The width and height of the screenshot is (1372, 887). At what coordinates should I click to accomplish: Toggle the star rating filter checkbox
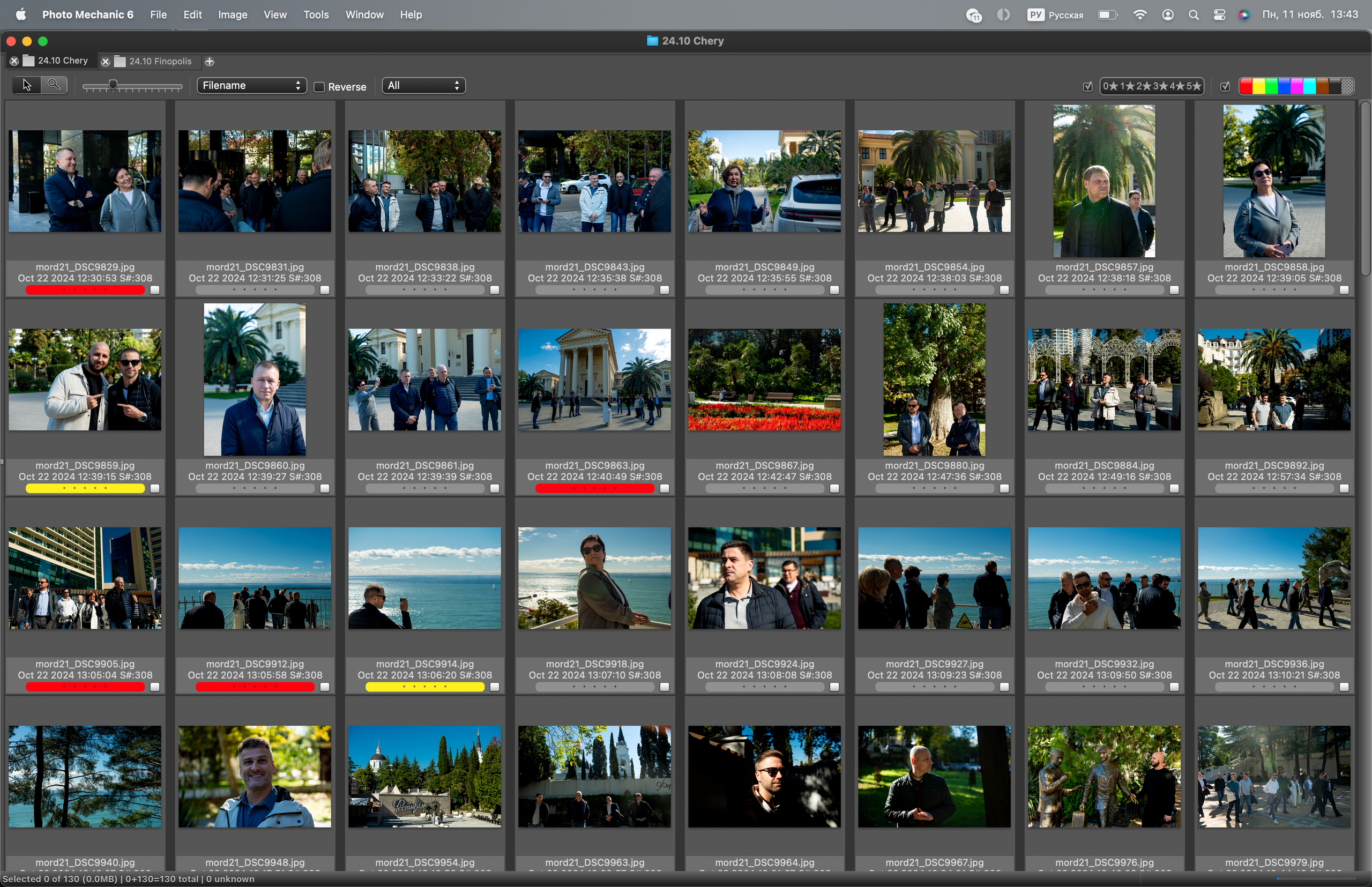coord(1087,86)
